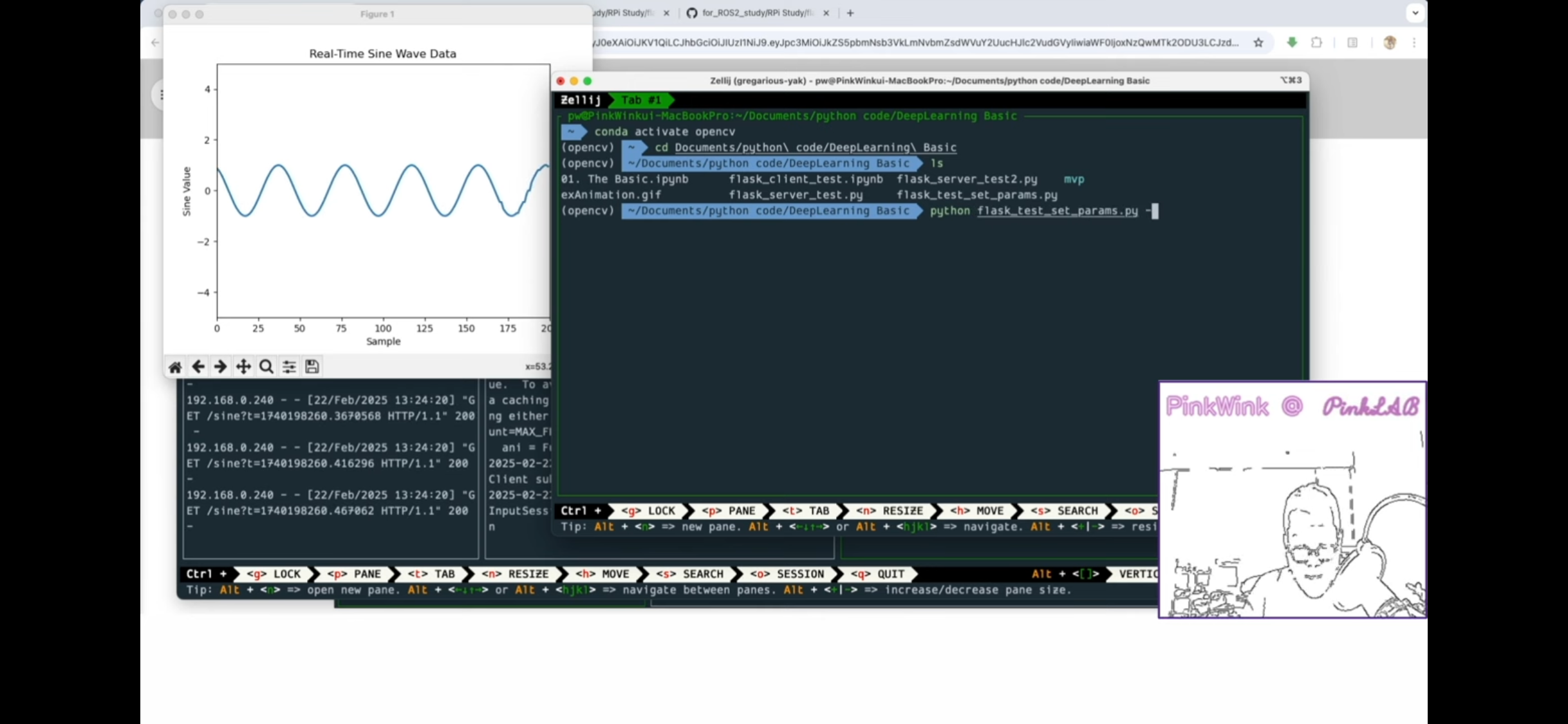
Task: Select the Pan tool in the figure toolbar
Action: 243,367
